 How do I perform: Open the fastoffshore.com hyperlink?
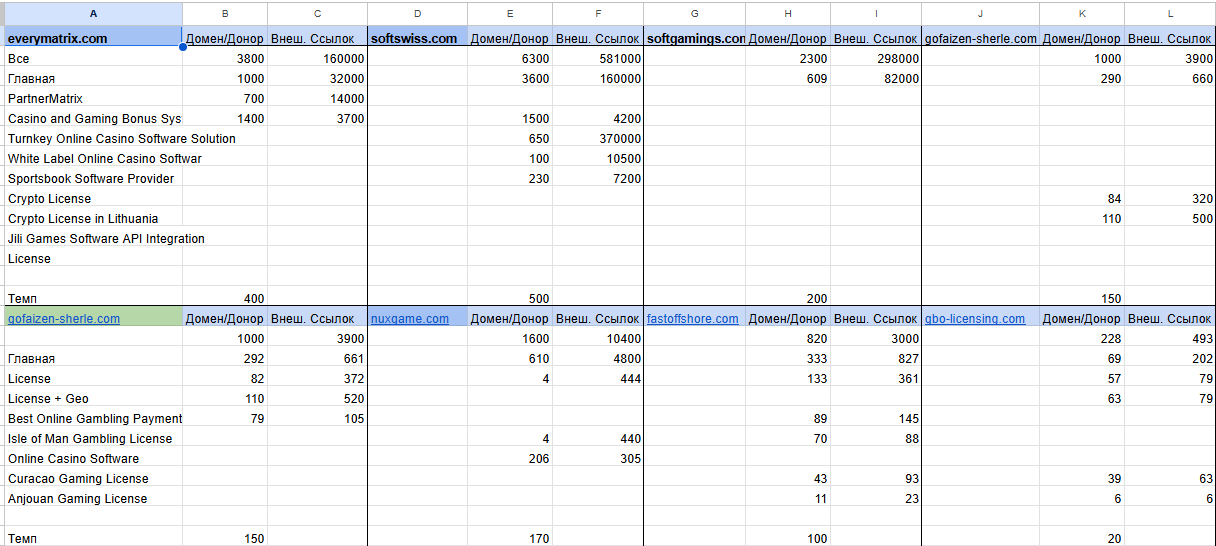pyautogui.click(x=693, y=319)
